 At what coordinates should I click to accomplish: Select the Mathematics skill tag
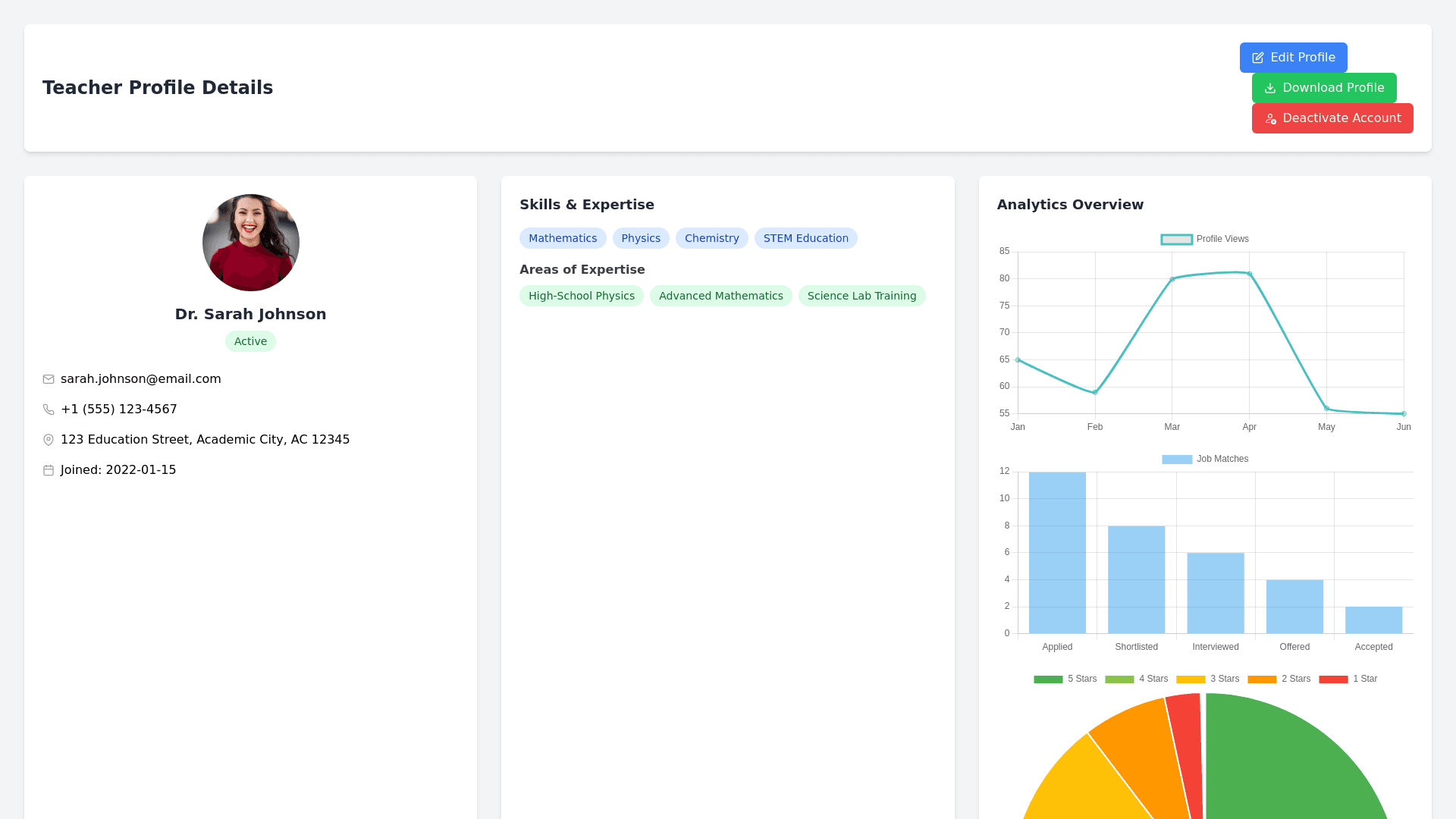pyautogui.click(x=563, y=238)
